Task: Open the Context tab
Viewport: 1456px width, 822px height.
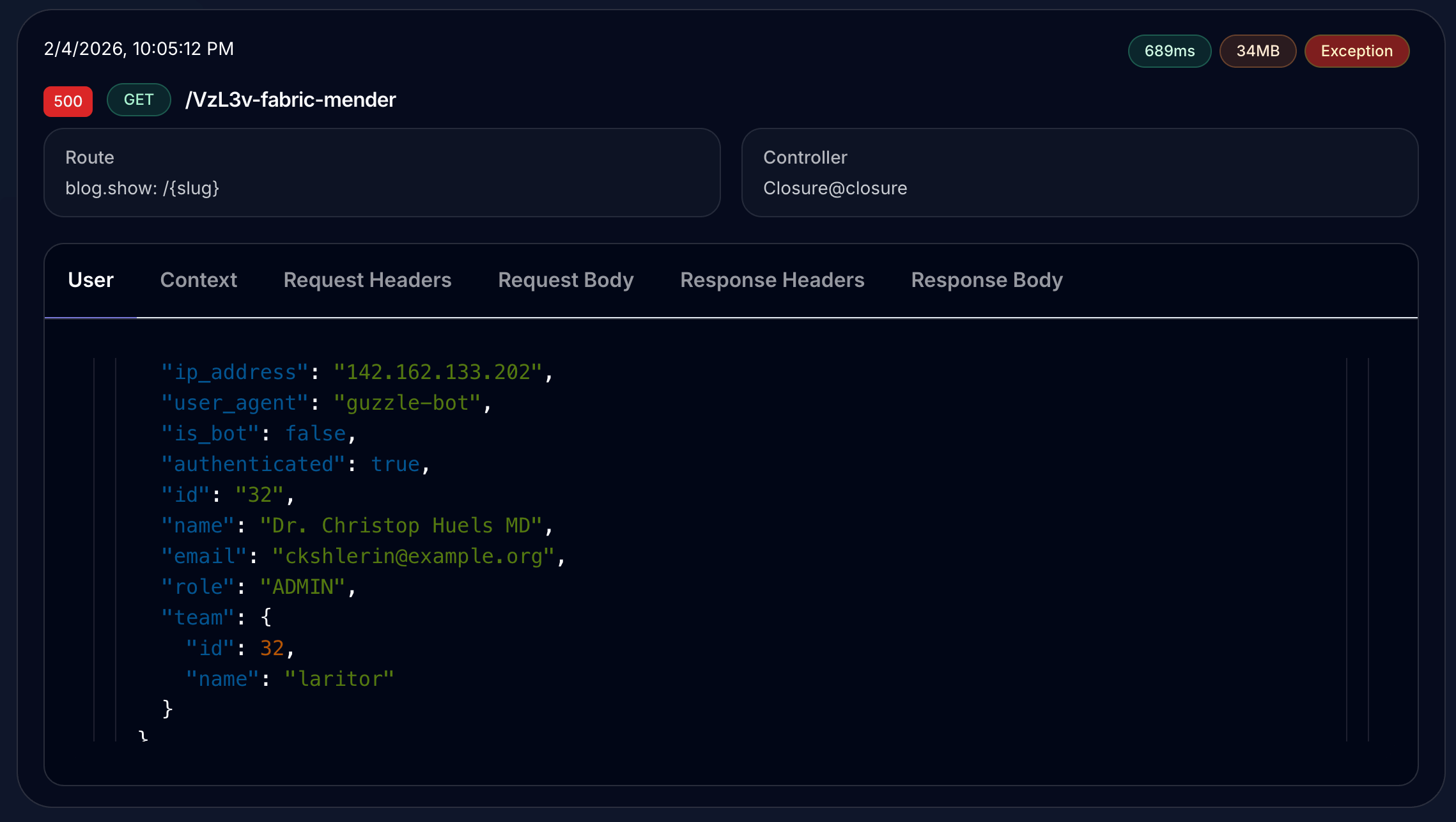Action: [x=198, y=280]
